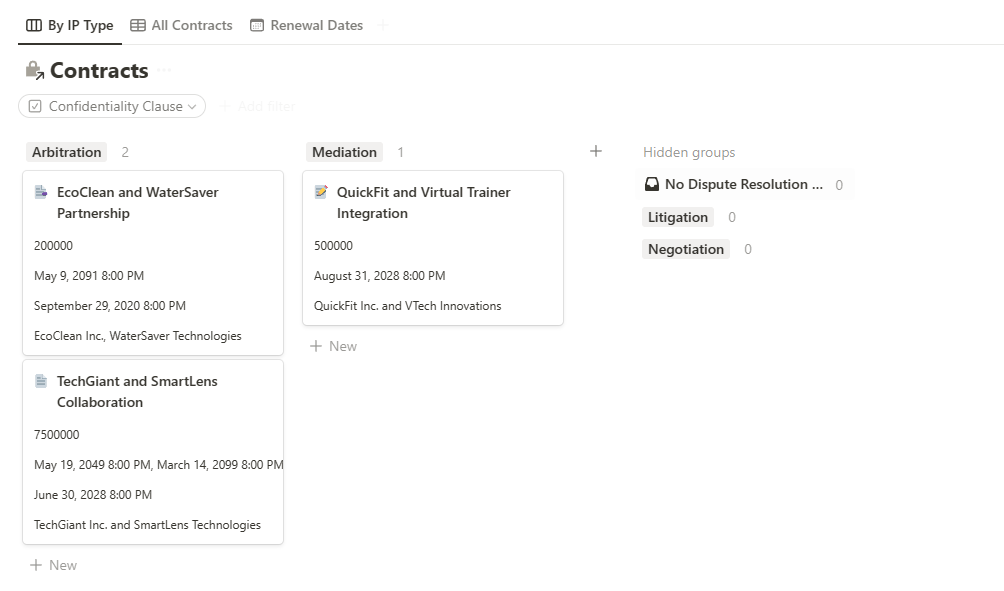Screen dimensions: 1004x591
Task: Click the No Dispute Resolution inbox icon
Action: [x=652, y=185]
